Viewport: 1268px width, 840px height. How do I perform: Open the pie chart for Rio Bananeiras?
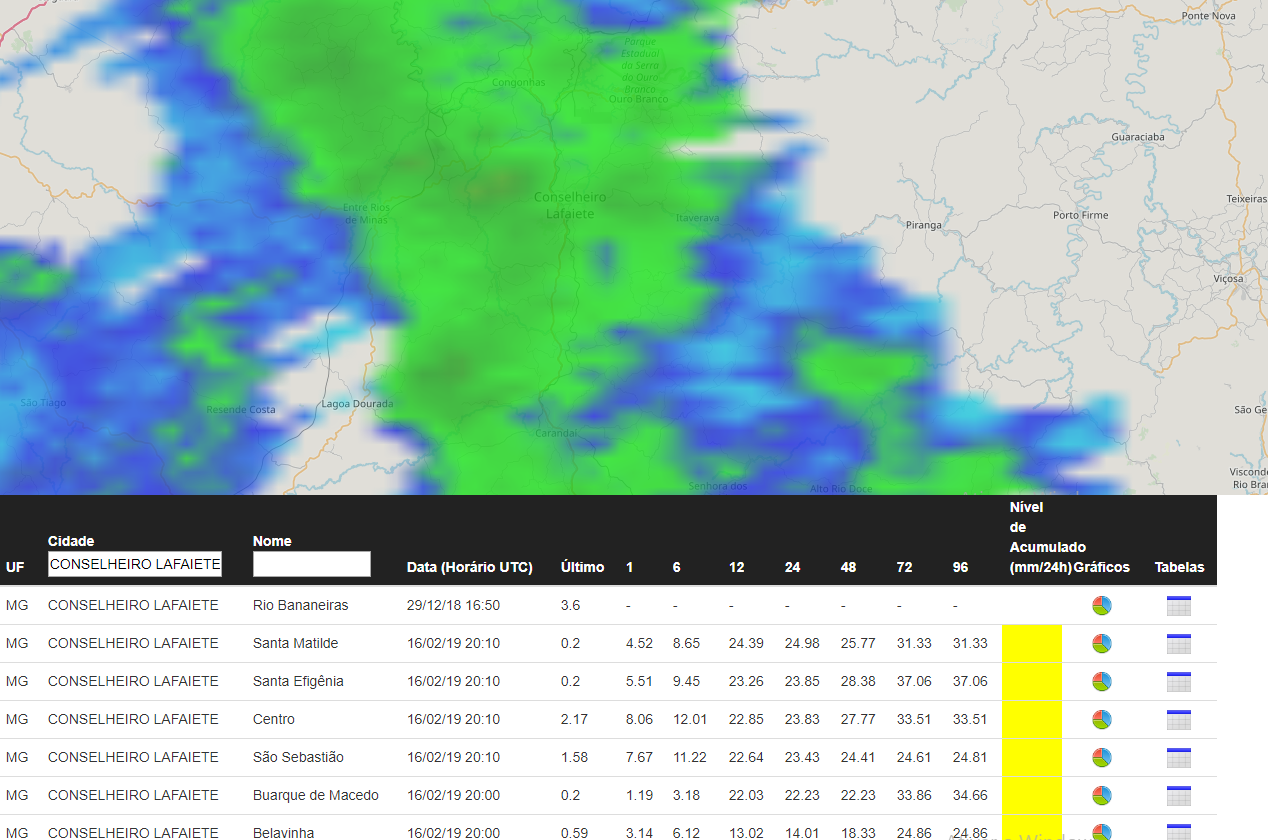click(x=1101, y=606)
